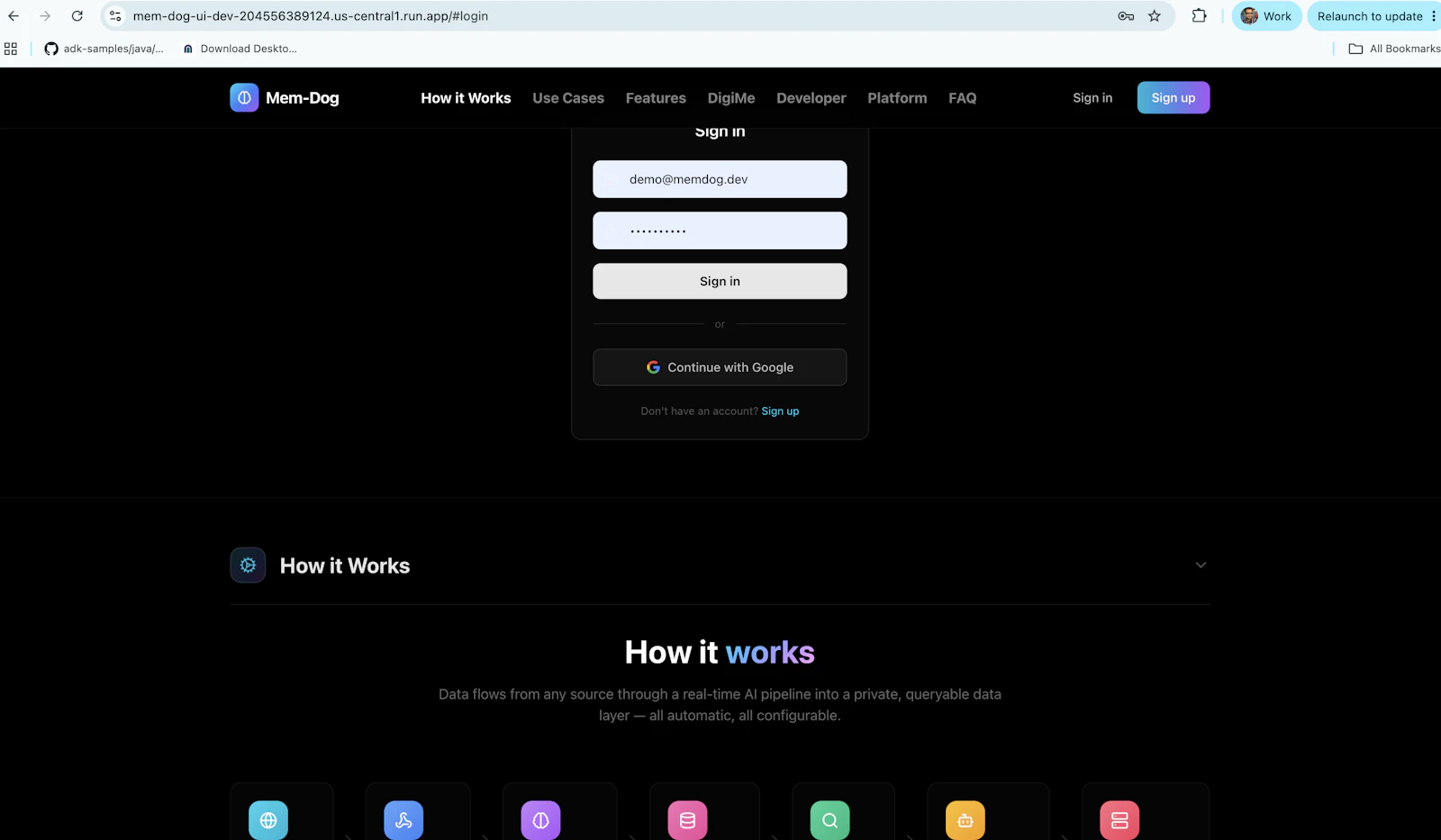Click the pink database pipeline icon
The image size is (1441, 840).
(687, 820)
